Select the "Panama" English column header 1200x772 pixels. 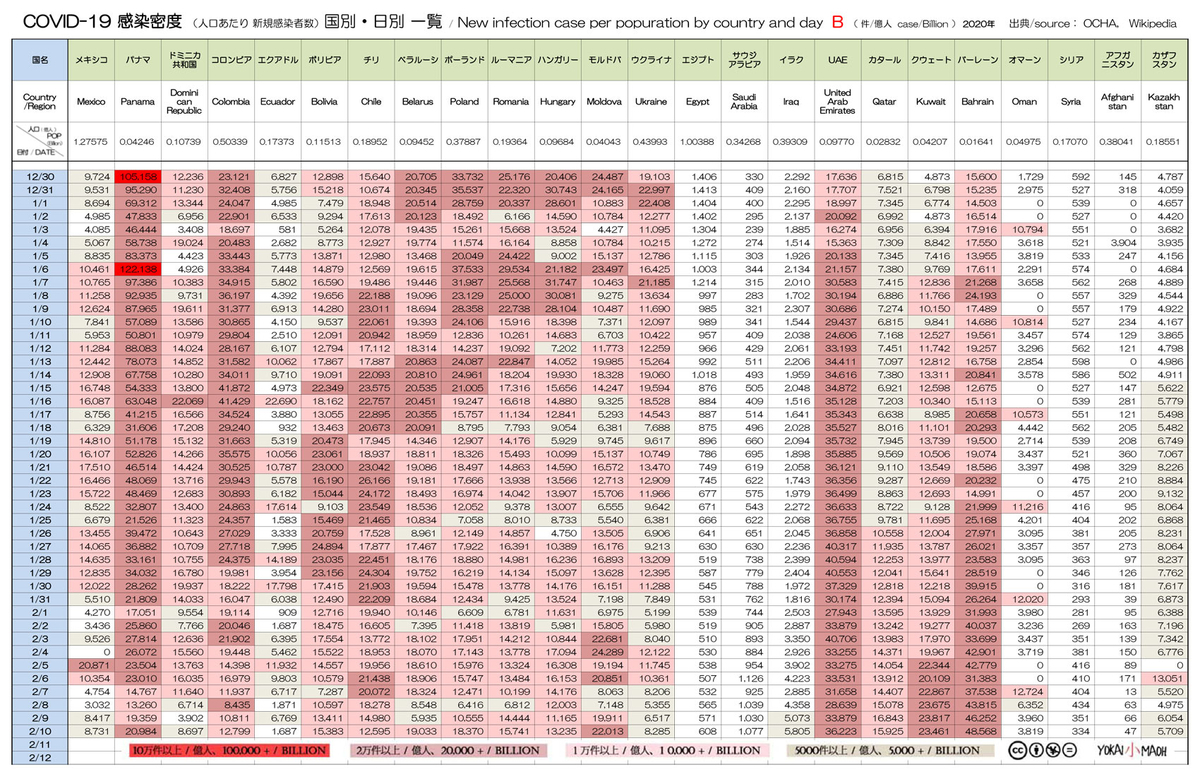coord(137,101)
